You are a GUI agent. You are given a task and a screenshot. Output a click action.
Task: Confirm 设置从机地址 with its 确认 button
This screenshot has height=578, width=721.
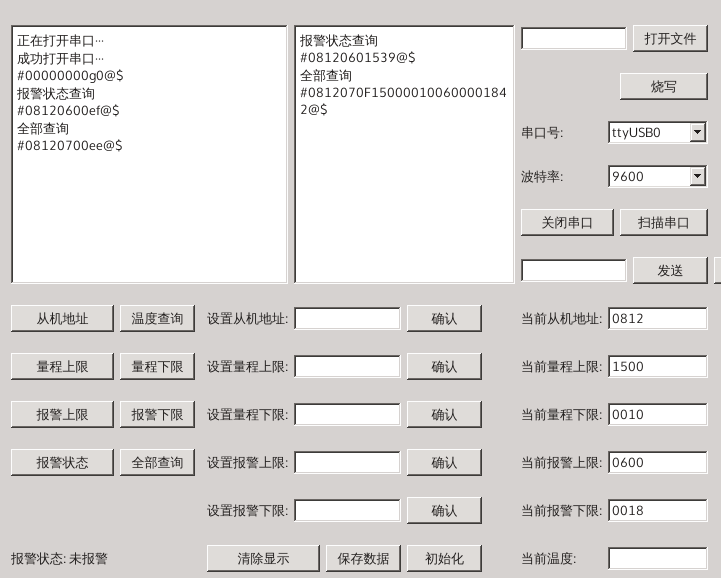444,318
